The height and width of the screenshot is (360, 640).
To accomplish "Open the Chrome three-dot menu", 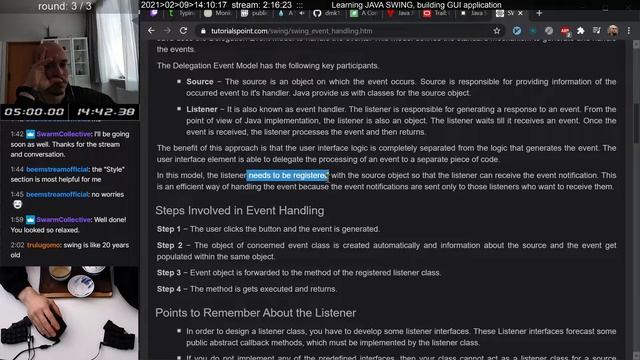I will (x=629, y=31).
